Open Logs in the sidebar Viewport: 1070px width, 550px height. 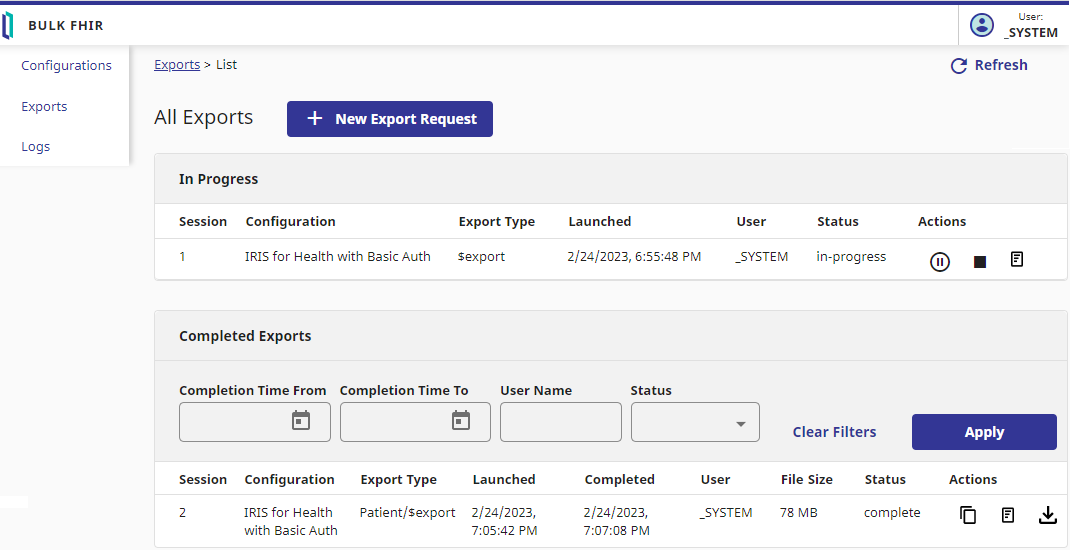pos(35,147)
